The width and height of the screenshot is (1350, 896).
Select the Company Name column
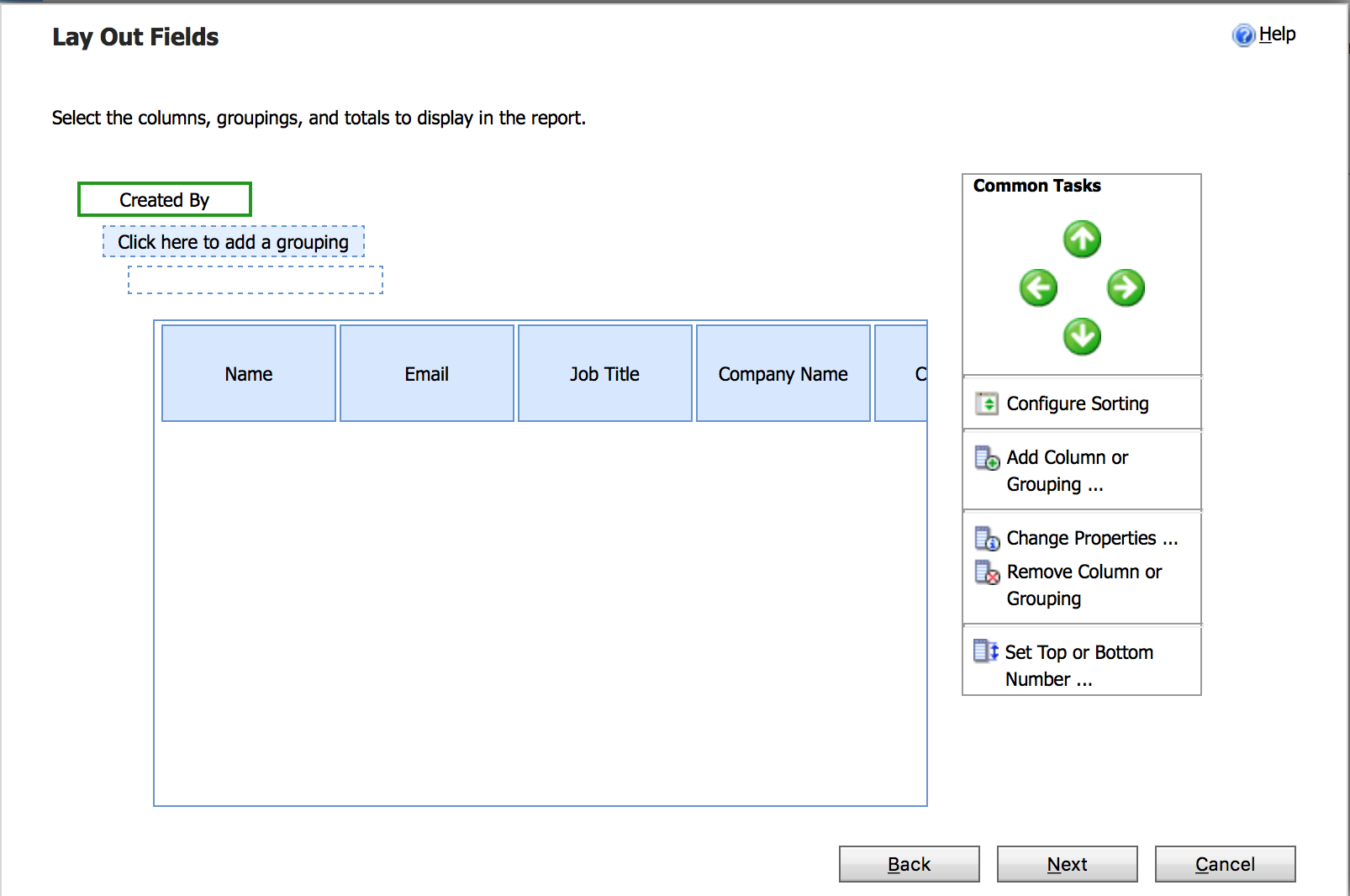pos(783,373)
